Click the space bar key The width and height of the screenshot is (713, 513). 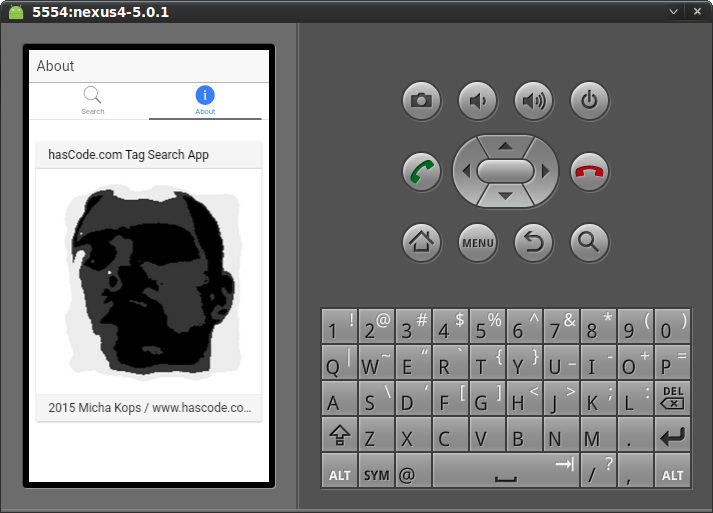[x=506, y=470]
